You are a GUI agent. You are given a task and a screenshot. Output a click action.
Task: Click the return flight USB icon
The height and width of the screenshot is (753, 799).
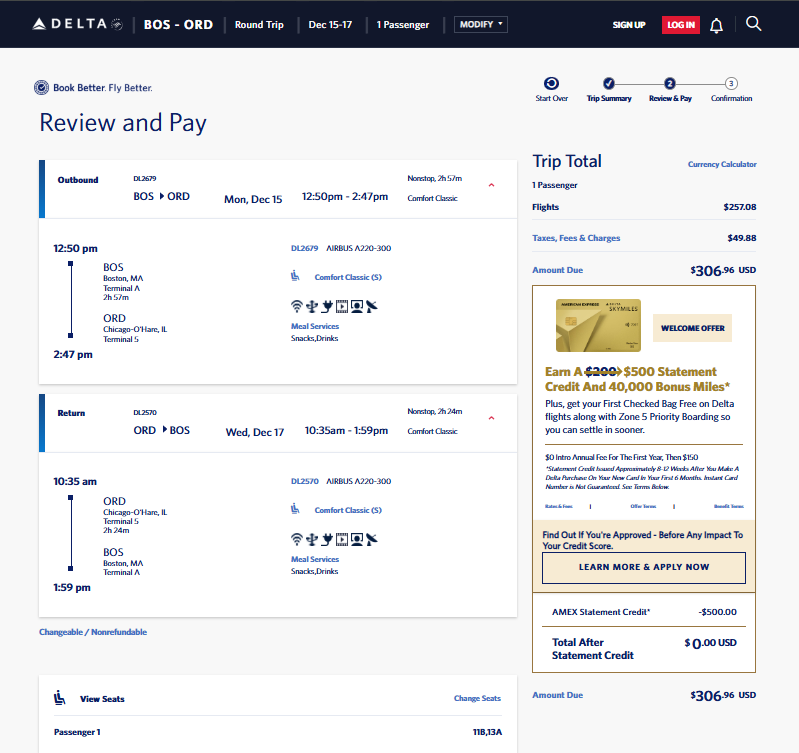pos(312,539)
